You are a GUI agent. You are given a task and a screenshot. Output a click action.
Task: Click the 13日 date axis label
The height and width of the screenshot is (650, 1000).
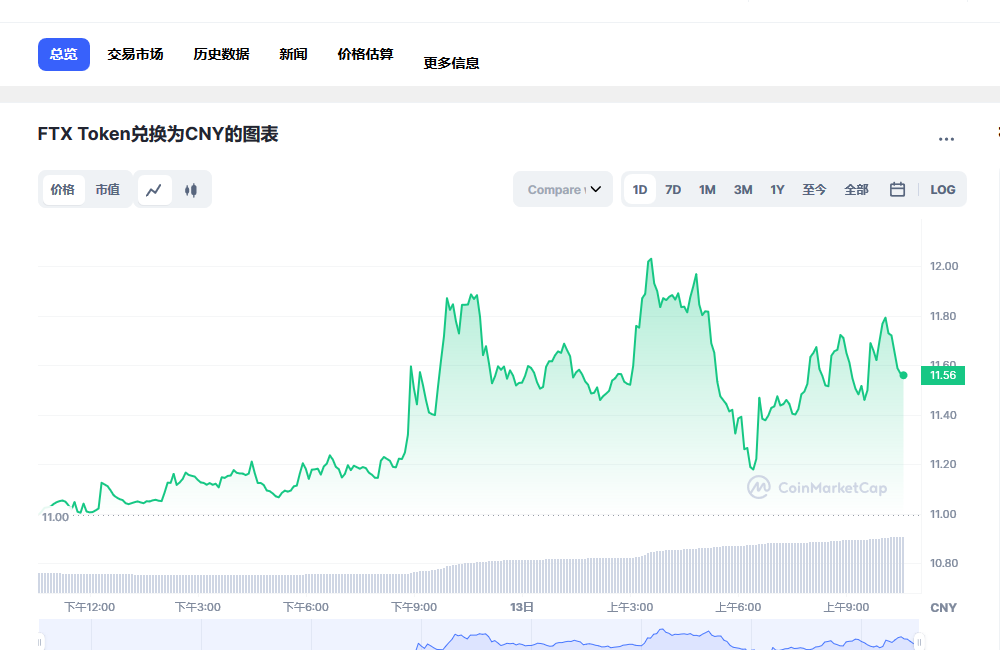tap(522, 607)
